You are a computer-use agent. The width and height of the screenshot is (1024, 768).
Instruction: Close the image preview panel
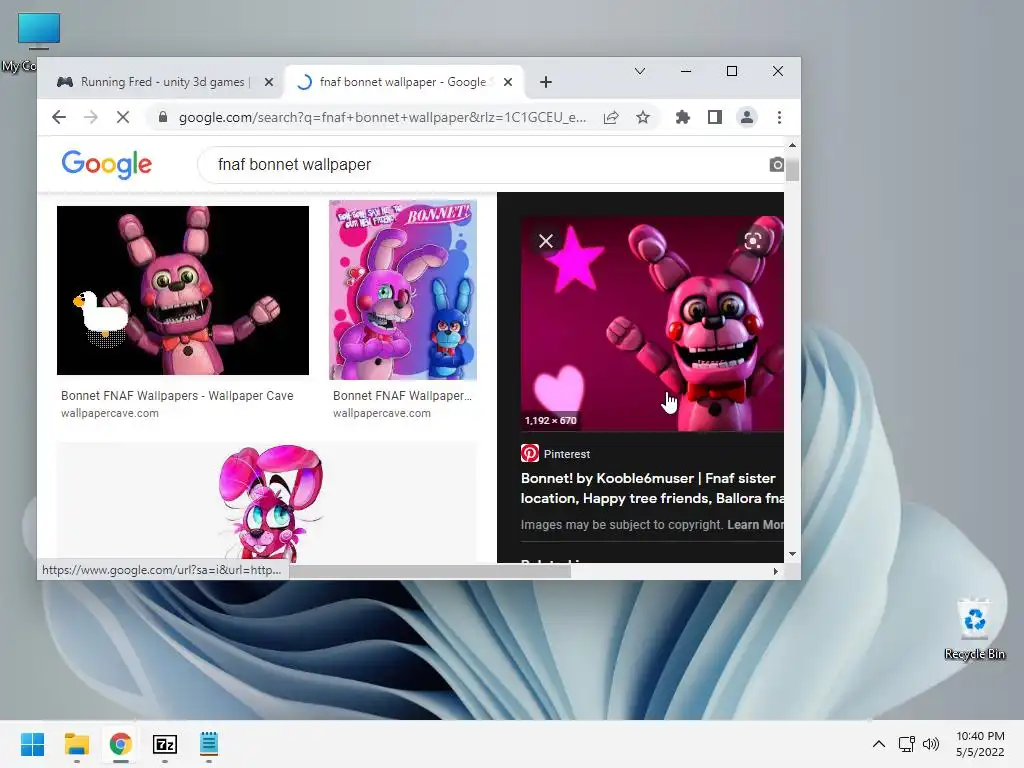(x=546, y=241)
